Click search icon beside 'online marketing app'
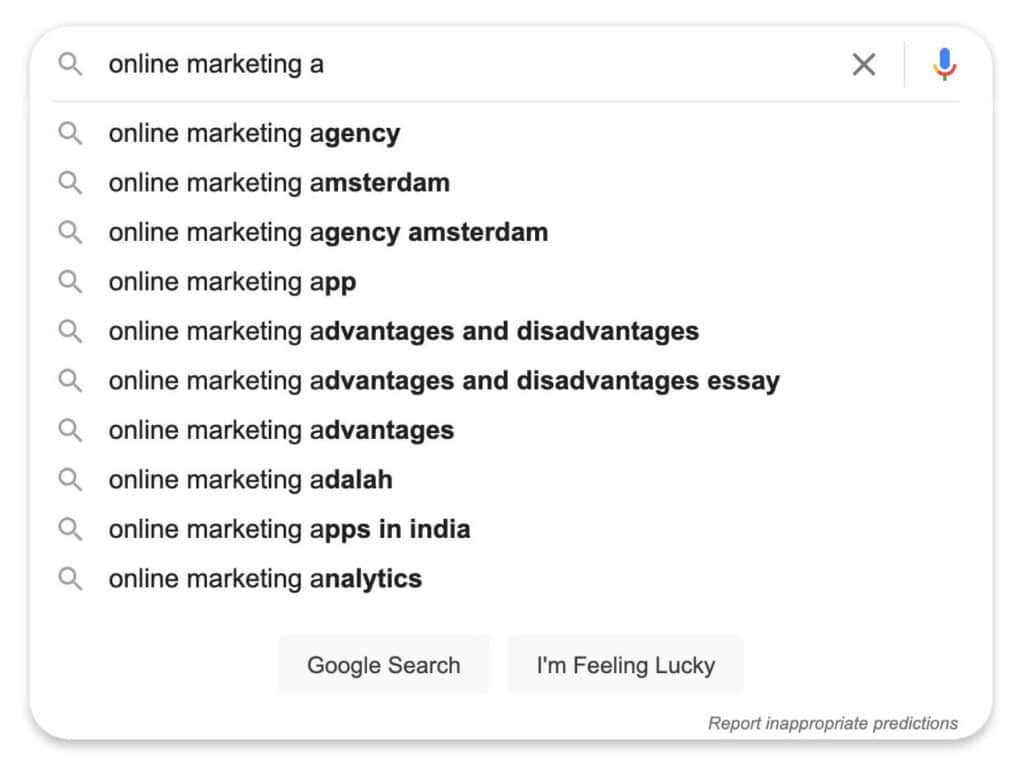 click(70, 282)
